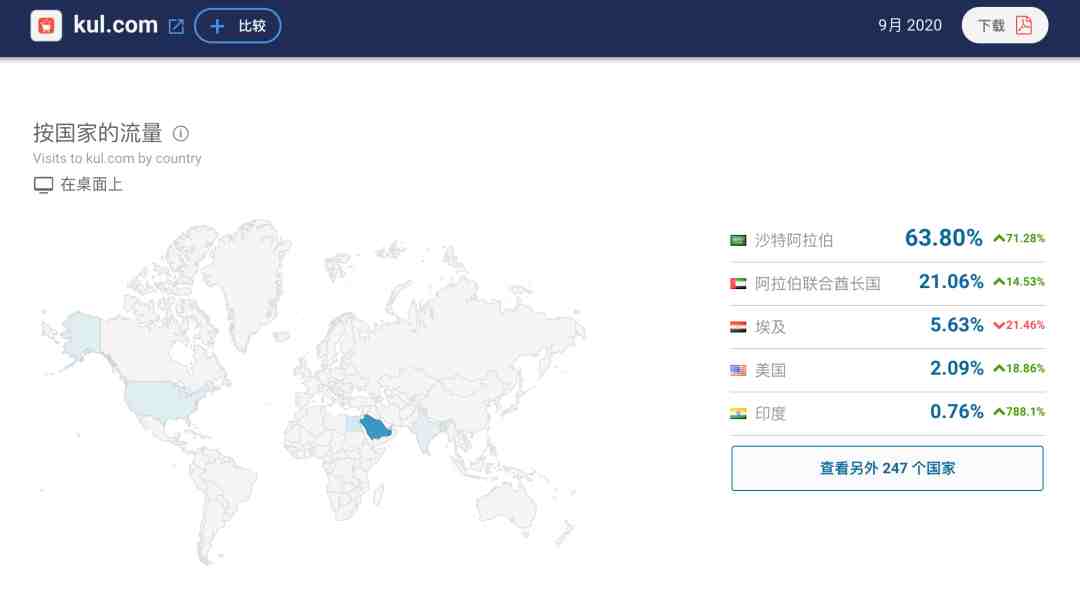This screenshot has height=590, width=1080.
Task: Click the 0.76% traffic share value
Action: point(957,412)
